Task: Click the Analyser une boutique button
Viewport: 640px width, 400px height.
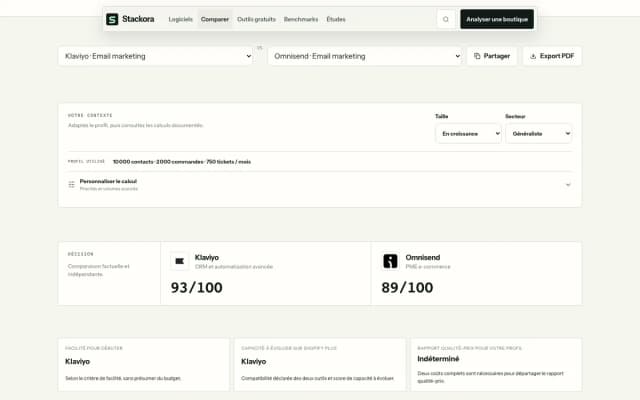Action: click(x=497, y=19)
